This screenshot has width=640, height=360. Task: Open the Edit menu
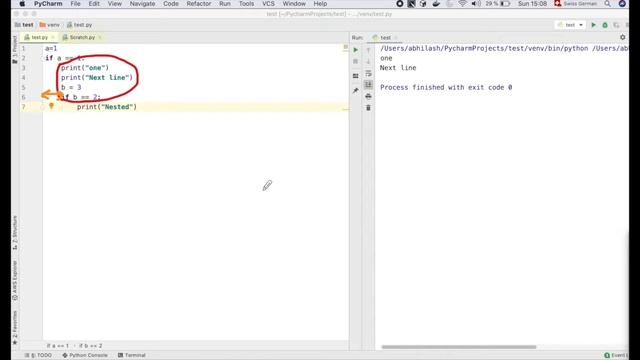[94, 4]
